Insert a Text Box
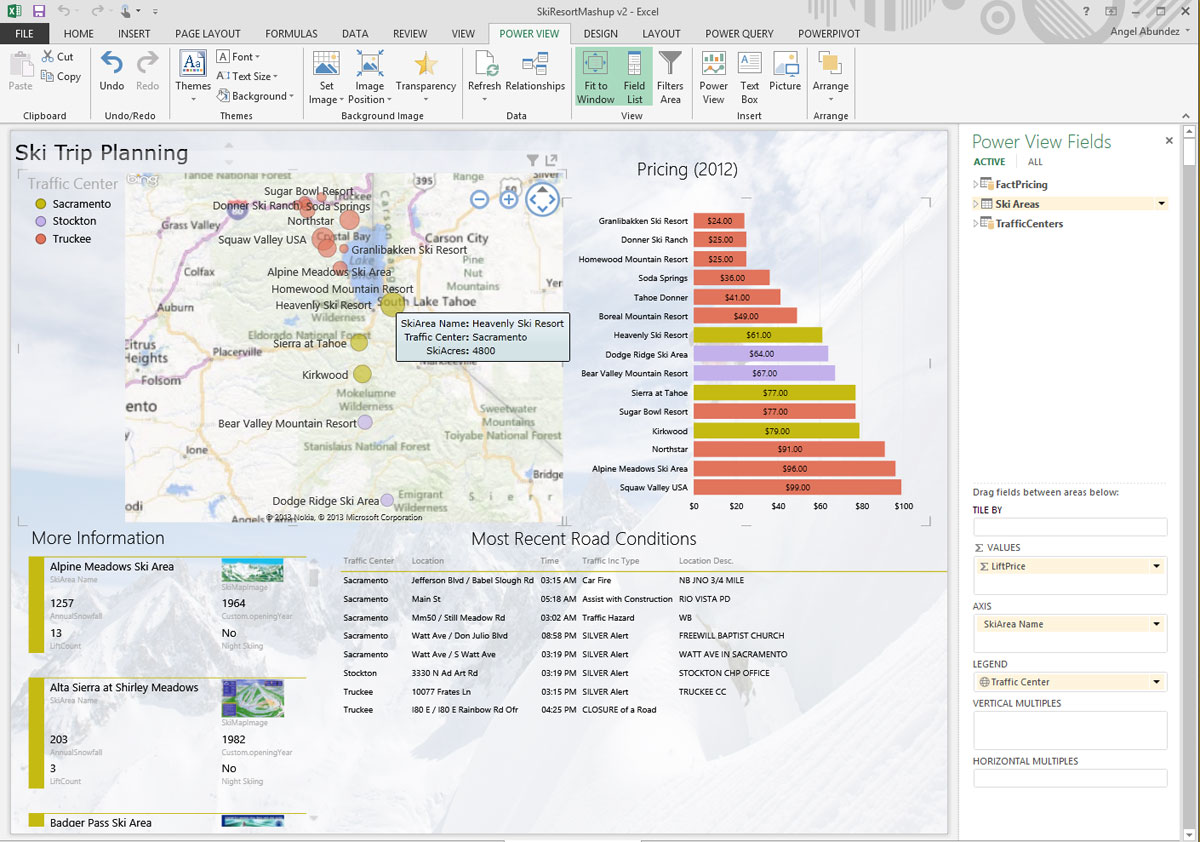This screenshot has width=1200, height=842. (x=749, y=78)
